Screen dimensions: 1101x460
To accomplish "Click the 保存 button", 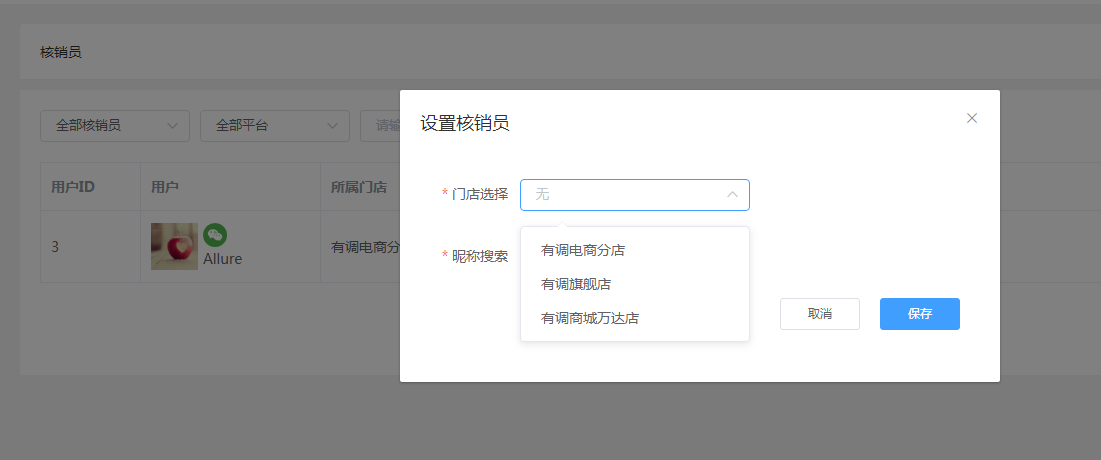I will (919, 314).
